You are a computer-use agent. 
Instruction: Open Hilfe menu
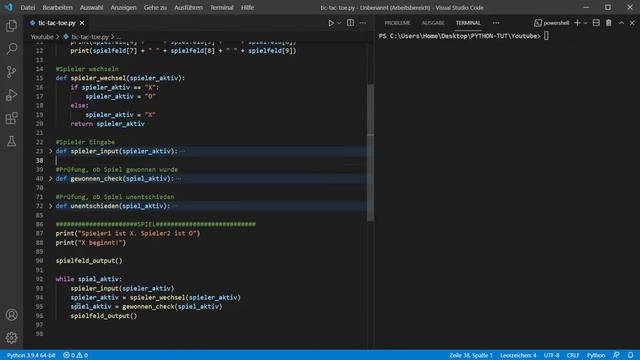tap(247, 7)
